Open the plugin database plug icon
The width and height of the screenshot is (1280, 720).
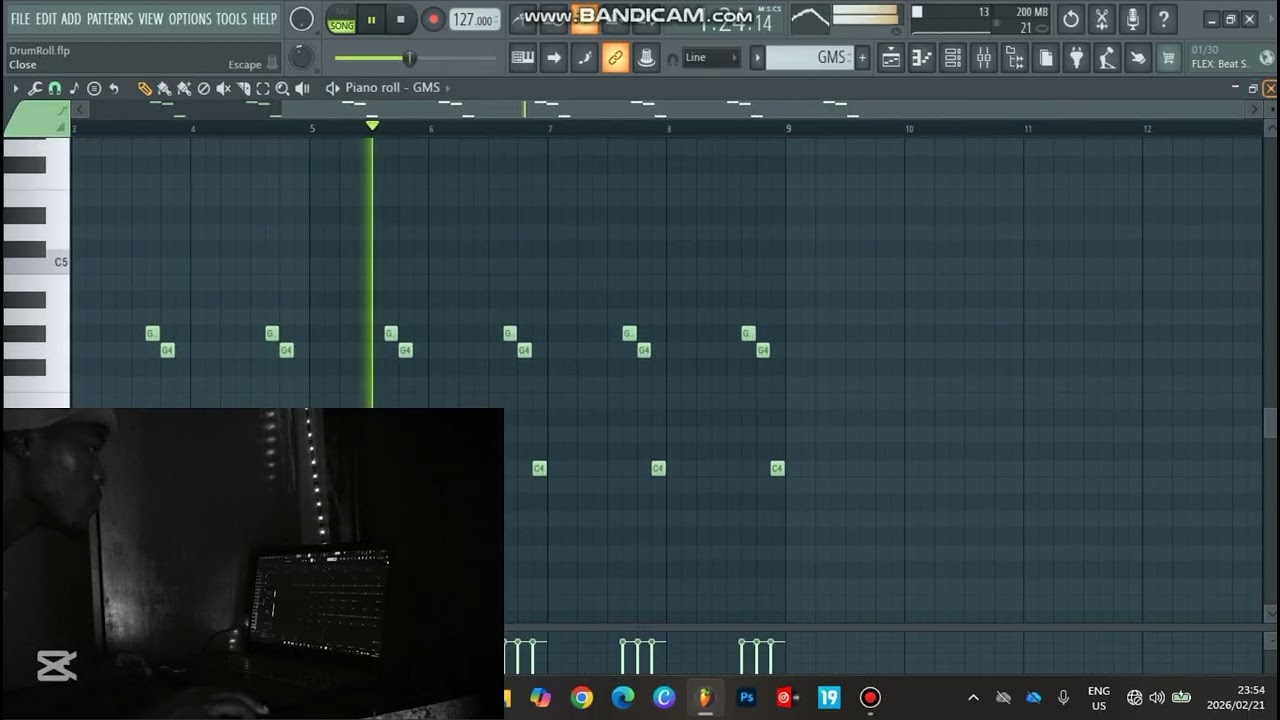(1076, 58)
